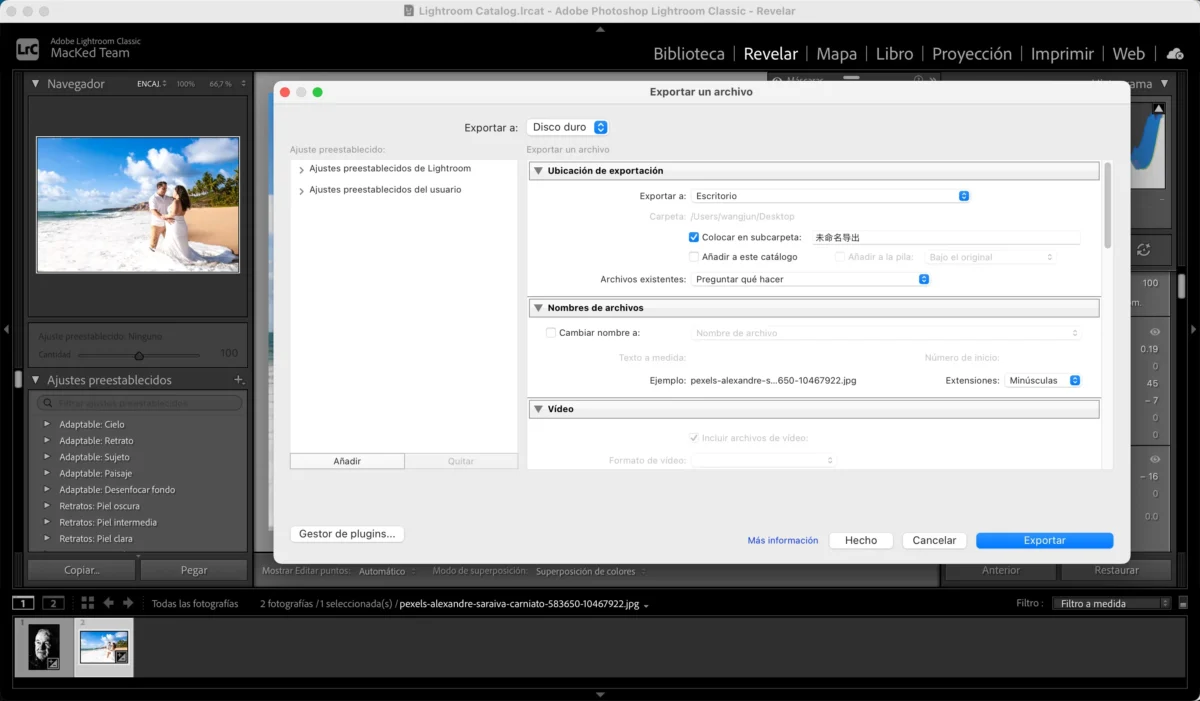Image resolution: width=1200 pixels, height=701 pixels.
Task: Switch to the Biblioteca module
Action: point(689,54)
